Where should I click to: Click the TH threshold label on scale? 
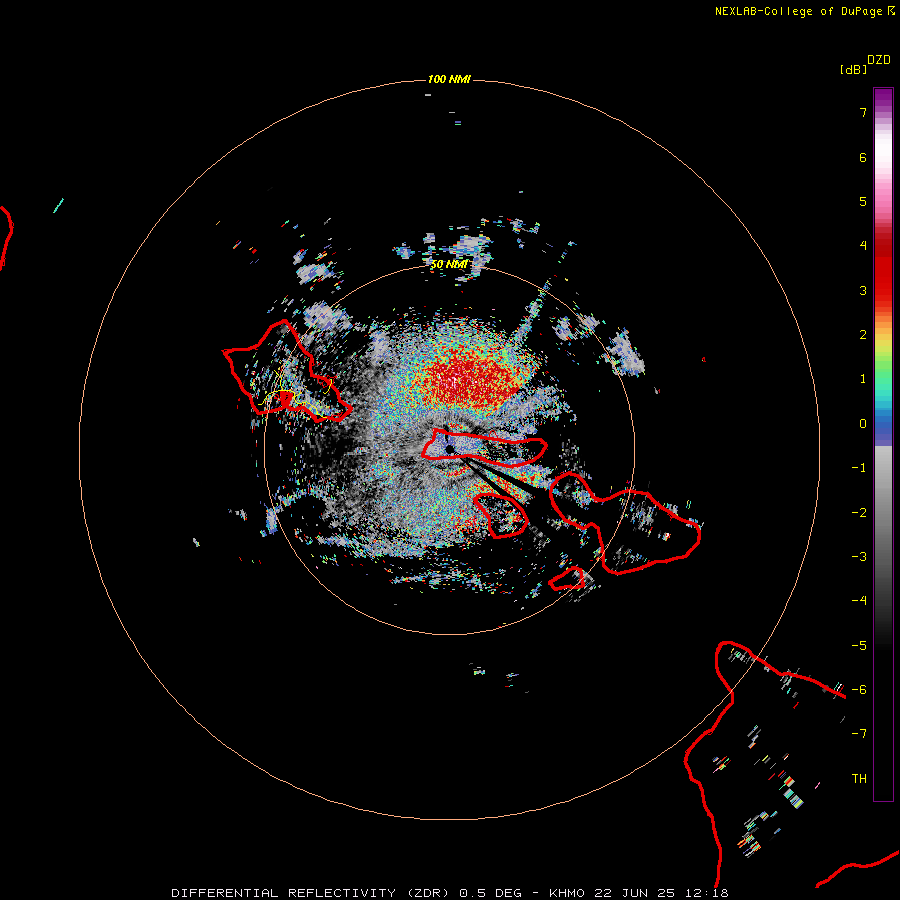859,779
